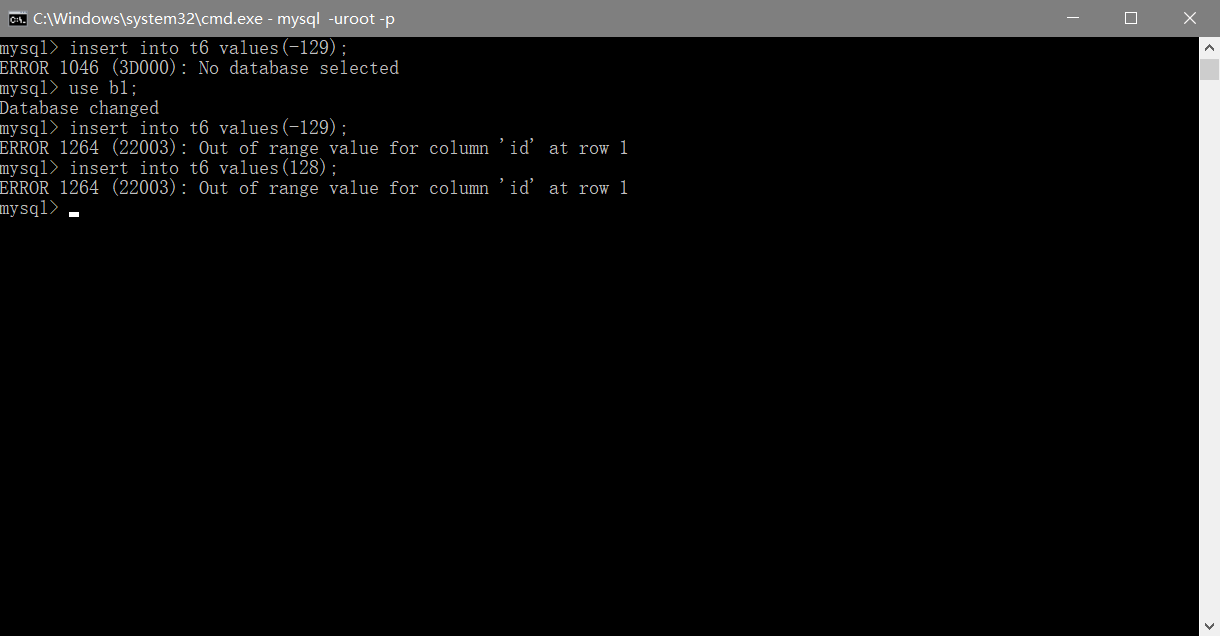Click 'at row 1' in the last error line
This screenshot has width=1220, height=636.
[589, 188]
